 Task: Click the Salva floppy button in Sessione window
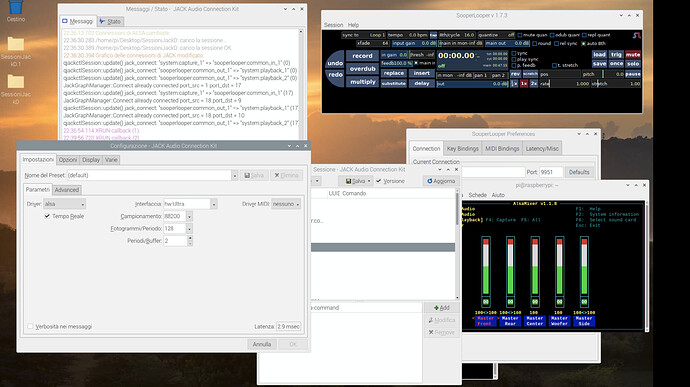[356, 181]
